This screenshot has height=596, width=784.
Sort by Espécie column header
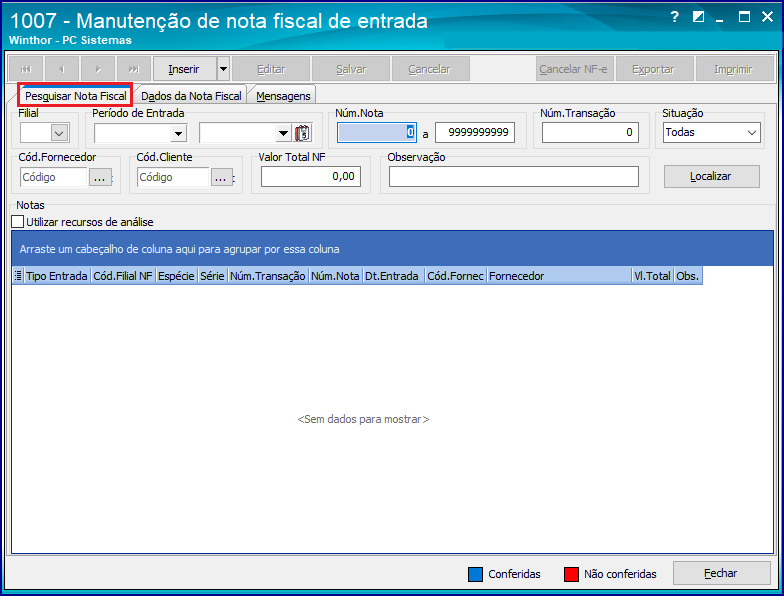coord(176,276)
